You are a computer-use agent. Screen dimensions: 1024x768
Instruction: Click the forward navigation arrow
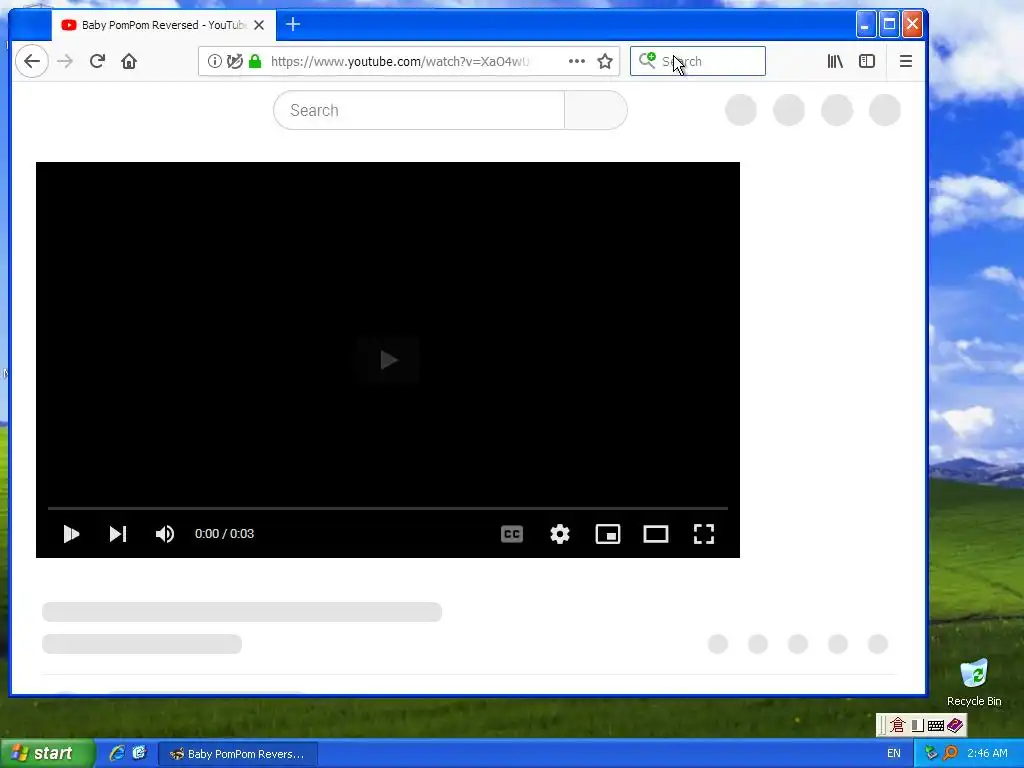pos(65,61)
